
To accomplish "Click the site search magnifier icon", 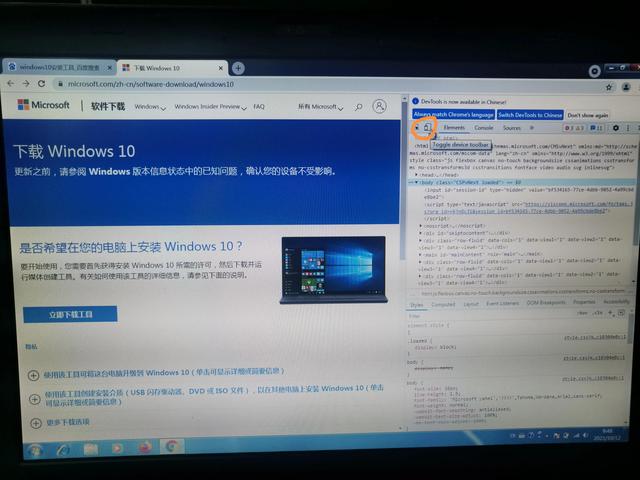I will (359, 107).
